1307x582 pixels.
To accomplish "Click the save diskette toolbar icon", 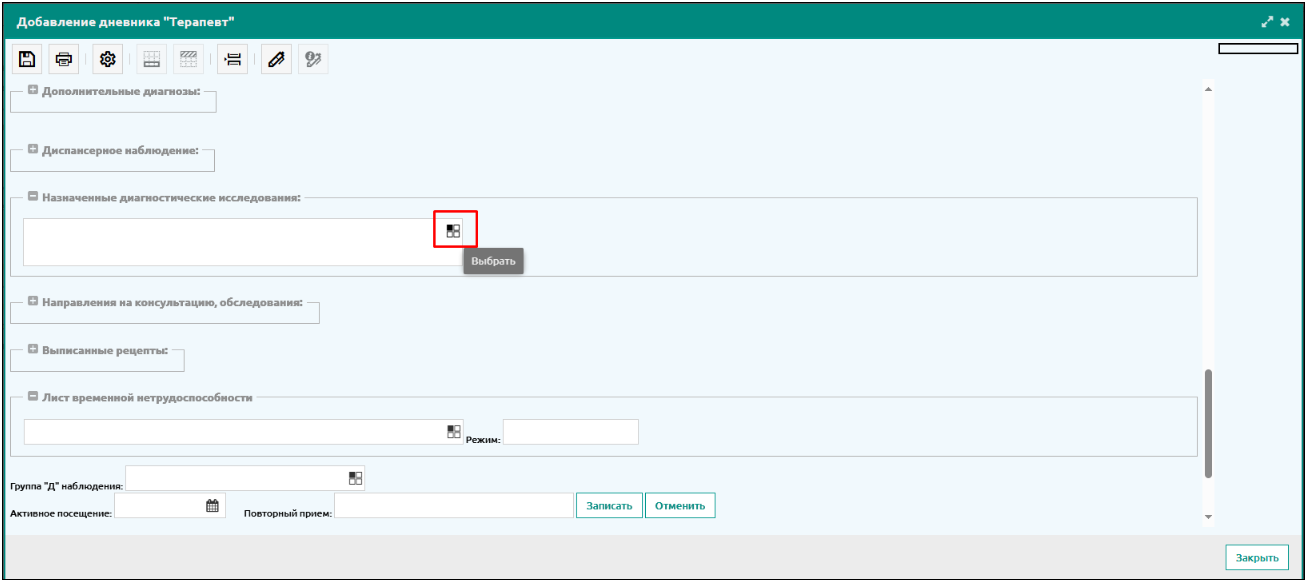I will (27, 60).
